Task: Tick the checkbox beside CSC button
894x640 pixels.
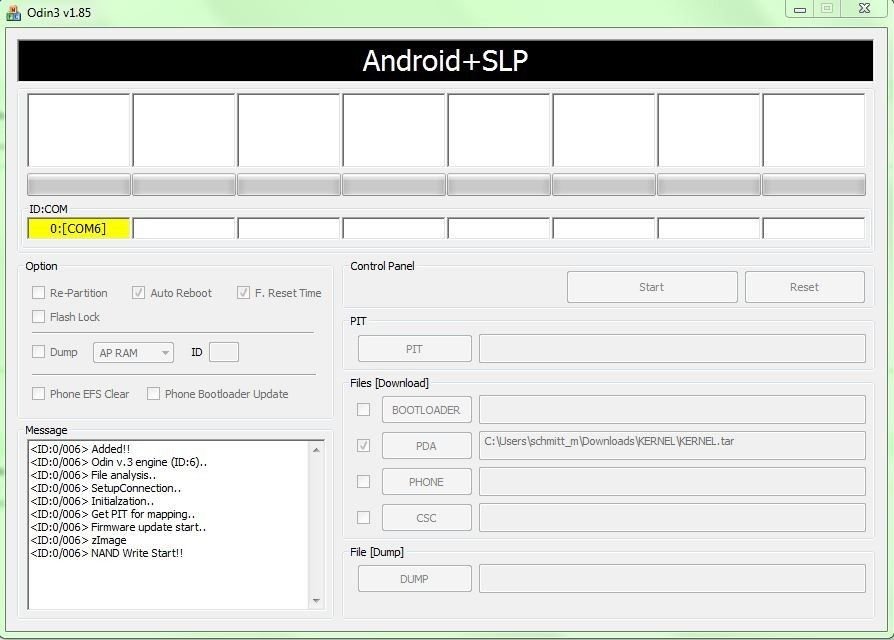Action: click(x=363, y=517)
